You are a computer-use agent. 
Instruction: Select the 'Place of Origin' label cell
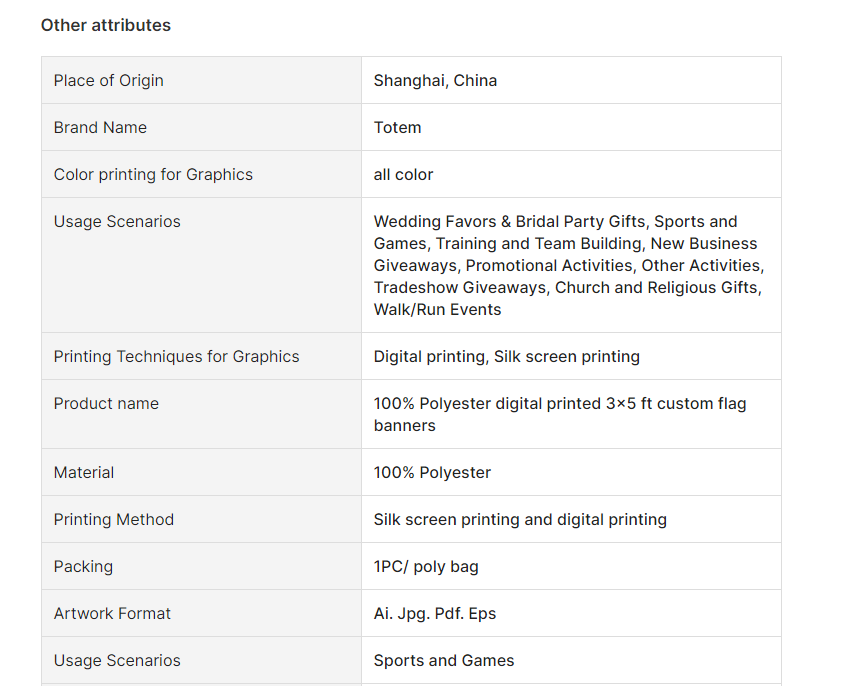(201, 80)
